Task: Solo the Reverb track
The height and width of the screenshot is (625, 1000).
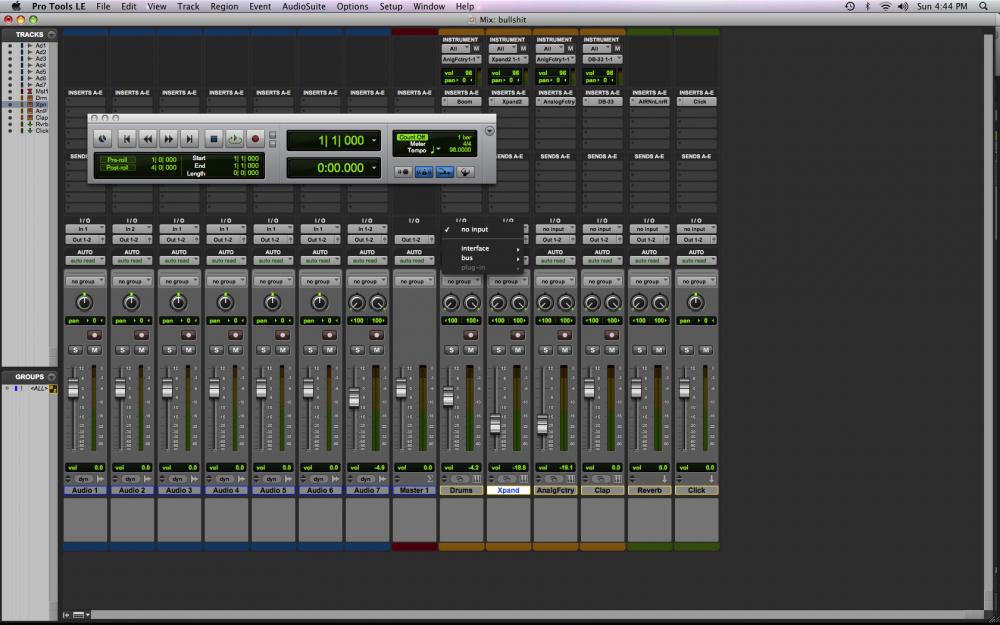Action: pos(640,350)
